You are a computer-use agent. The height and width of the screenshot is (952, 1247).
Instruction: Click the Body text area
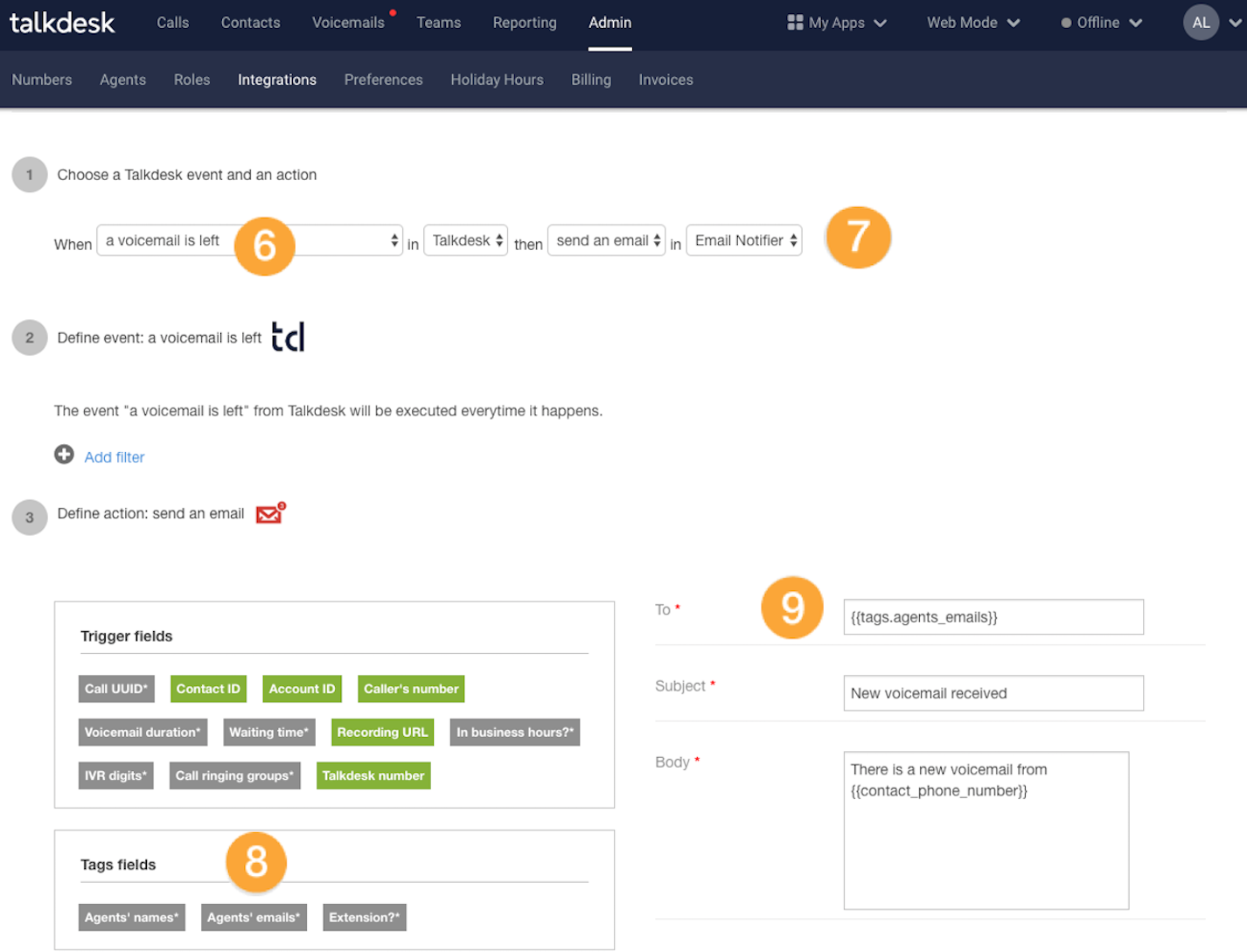click(986, 830)
